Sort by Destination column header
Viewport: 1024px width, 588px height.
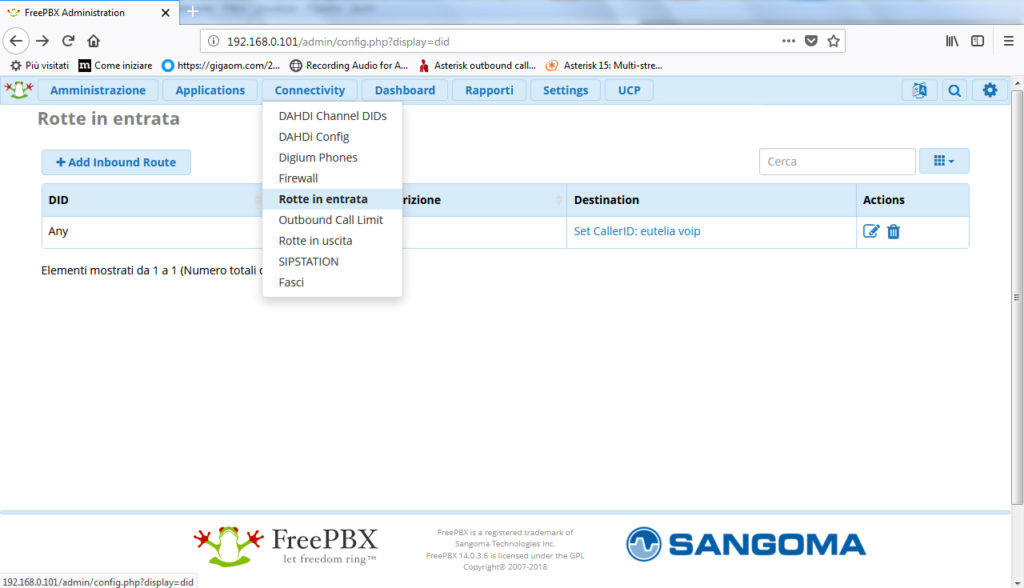click(711, 200)
